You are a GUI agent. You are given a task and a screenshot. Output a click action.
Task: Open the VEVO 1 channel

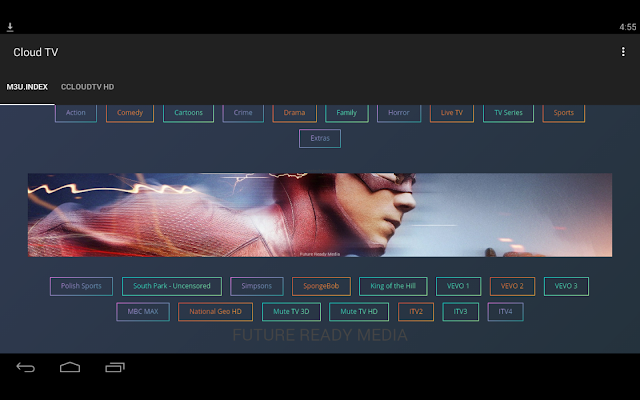point(458,286)
